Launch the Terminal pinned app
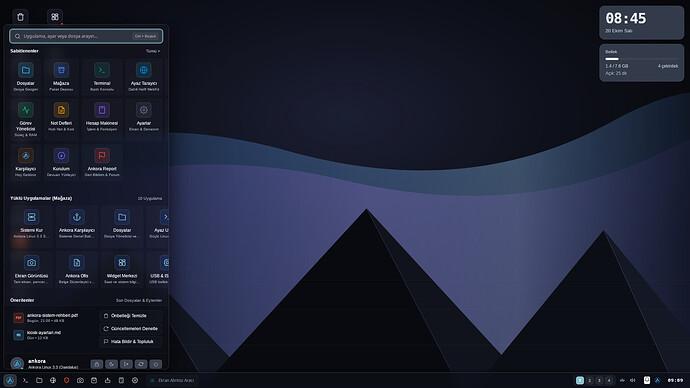This screenshot has height=388, width=690. (x=102, y=76)
